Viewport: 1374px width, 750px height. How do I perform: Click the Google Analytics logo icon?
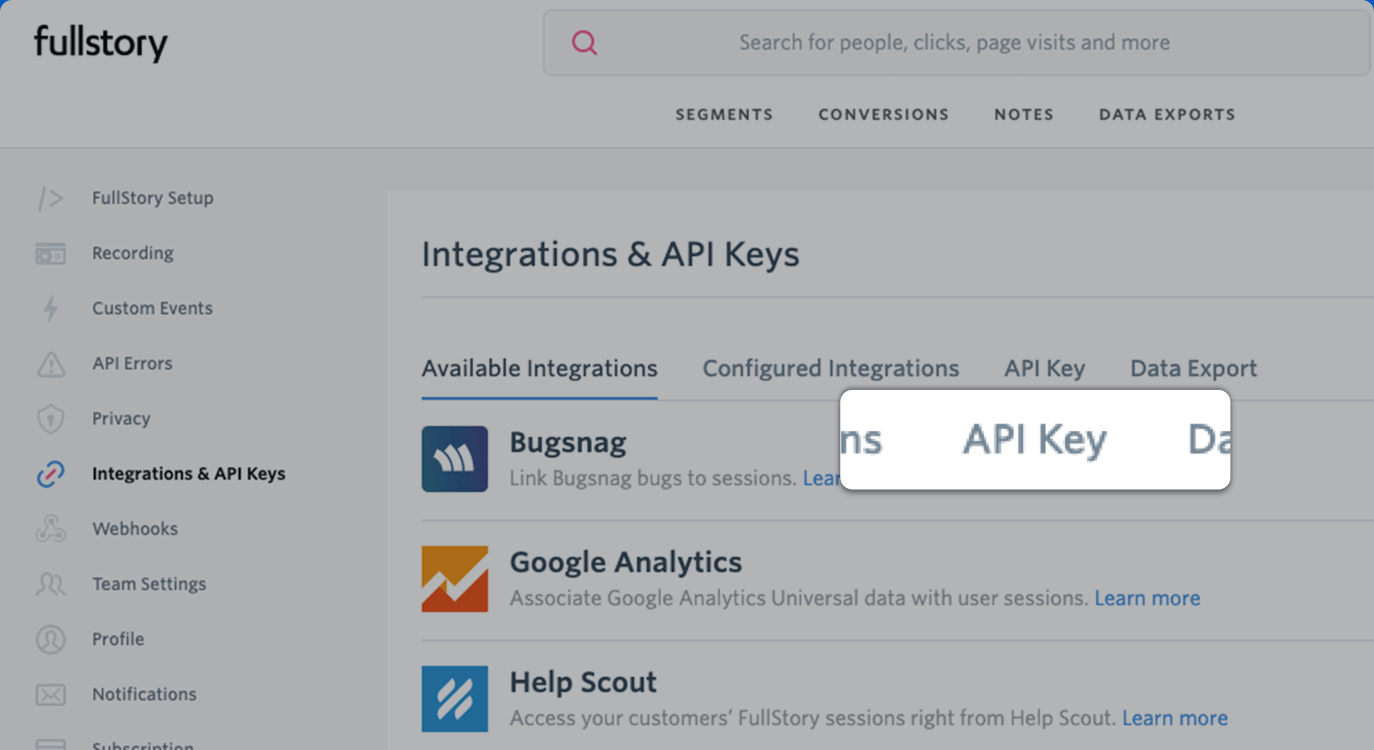[x=455, y=579]
